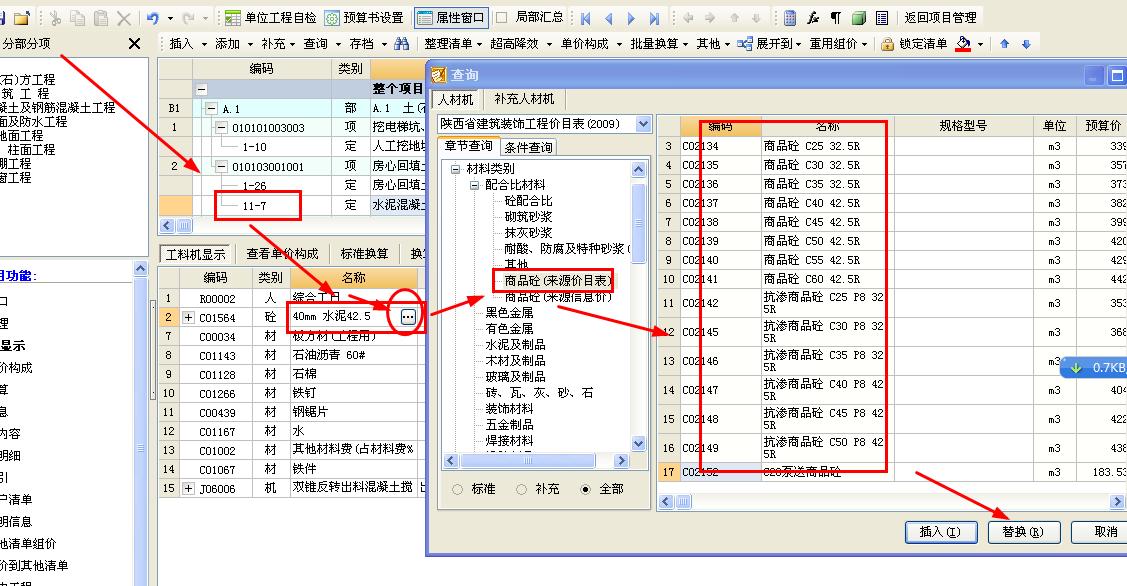
Task: Go to previous record arrow icon
Action: (609, 18)
